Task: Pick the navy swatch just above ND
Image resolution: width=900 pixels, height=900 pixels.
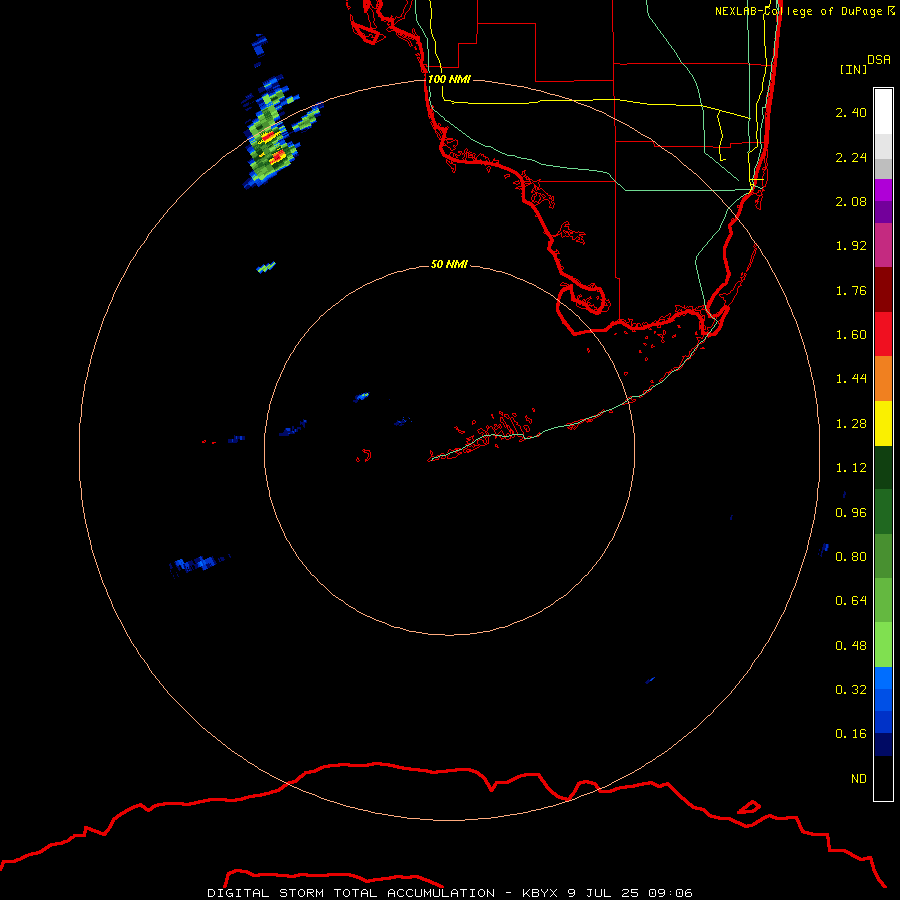Action: click(883, 745)
